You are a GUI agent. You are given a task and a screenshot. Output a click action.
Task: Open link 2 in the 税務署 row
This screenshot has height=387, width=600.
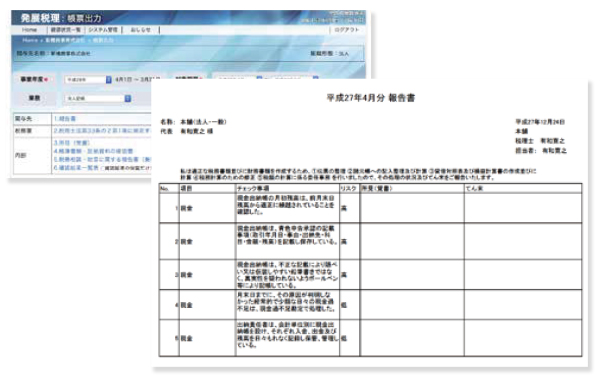(102, 131)
